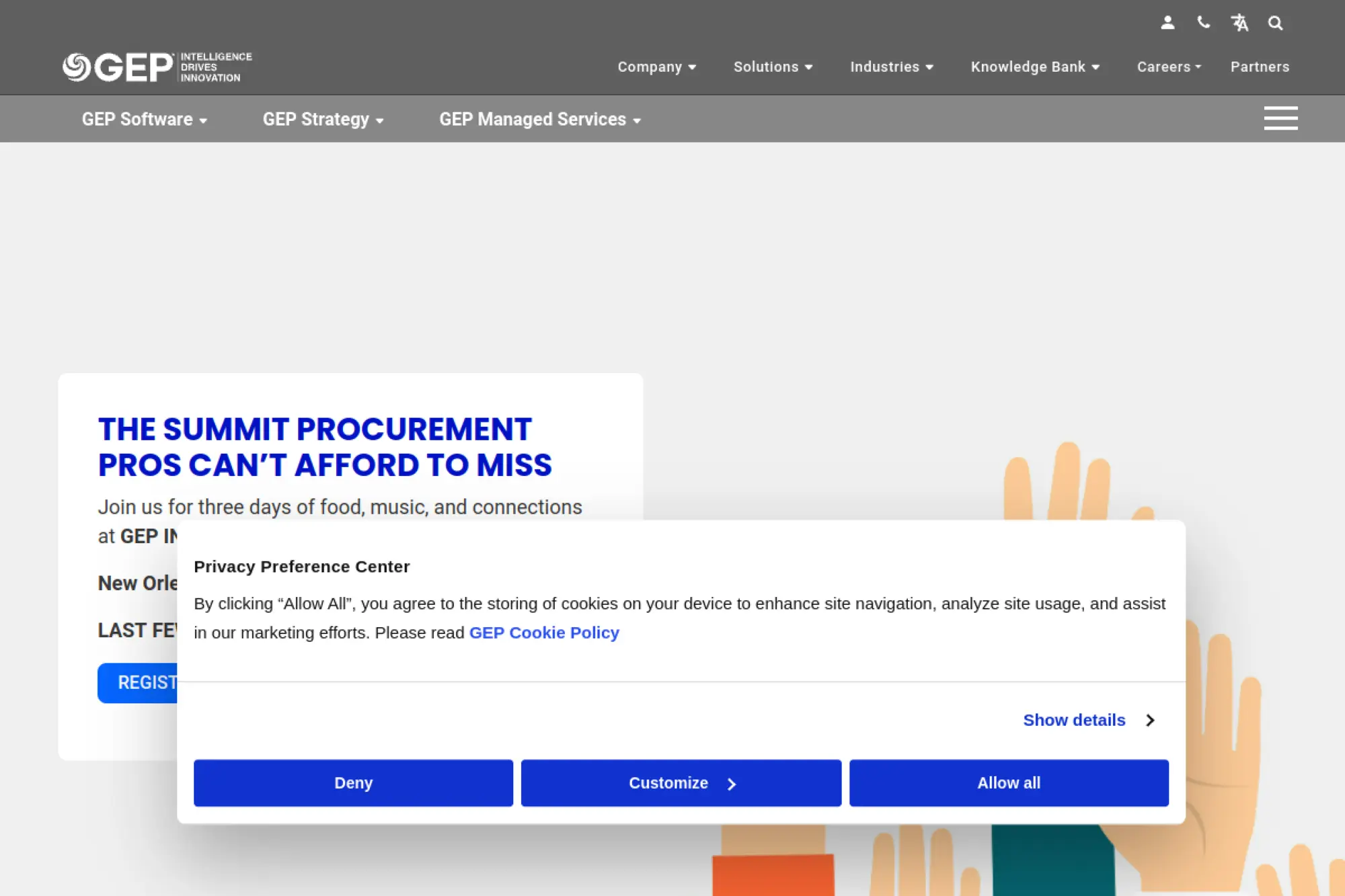Viewport: 1345px width, 896px height.
Task: Open the GEP Cookie Policy link
Action: [x=543, y=633]
